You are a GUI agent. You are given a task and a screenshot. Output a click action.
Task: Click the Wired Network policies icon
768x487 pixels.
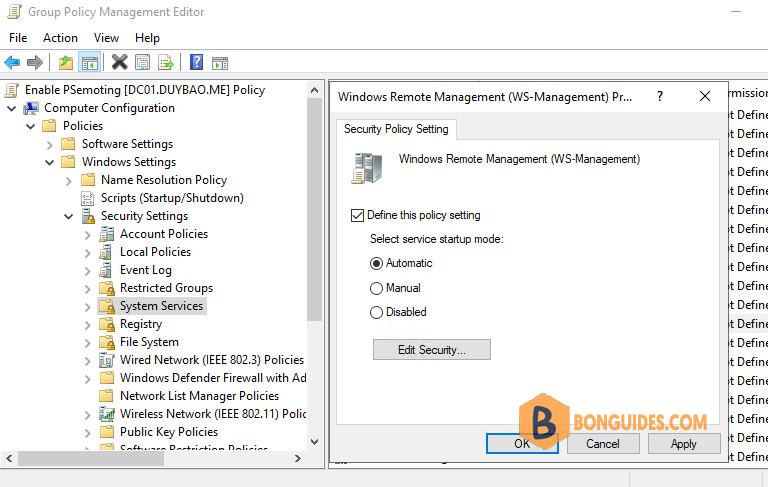pyautogui.click(x=107, y=360)
